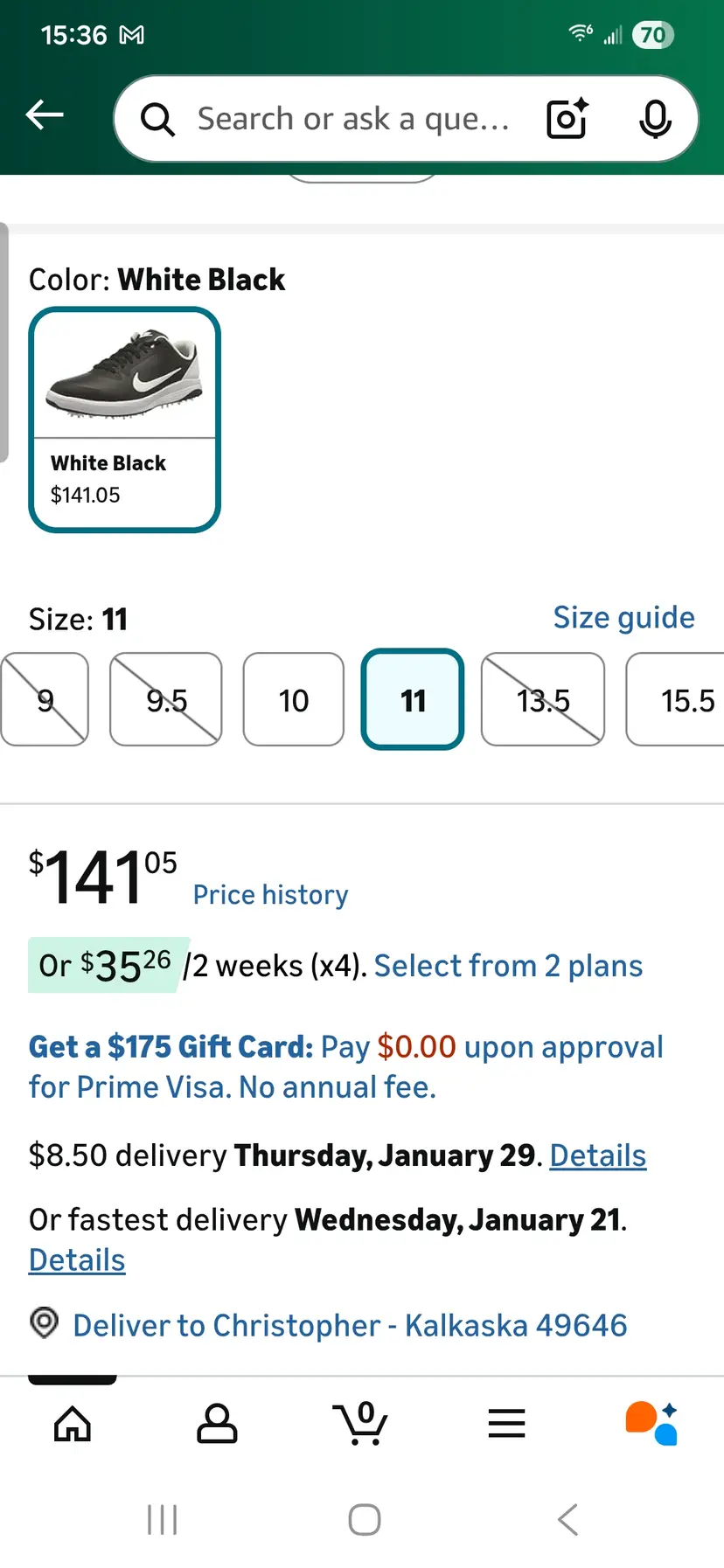The image size is (724, 1568).
Task: Open Details for Thursday delivery
Action: pyautogui.click(x=597, y=1155)
